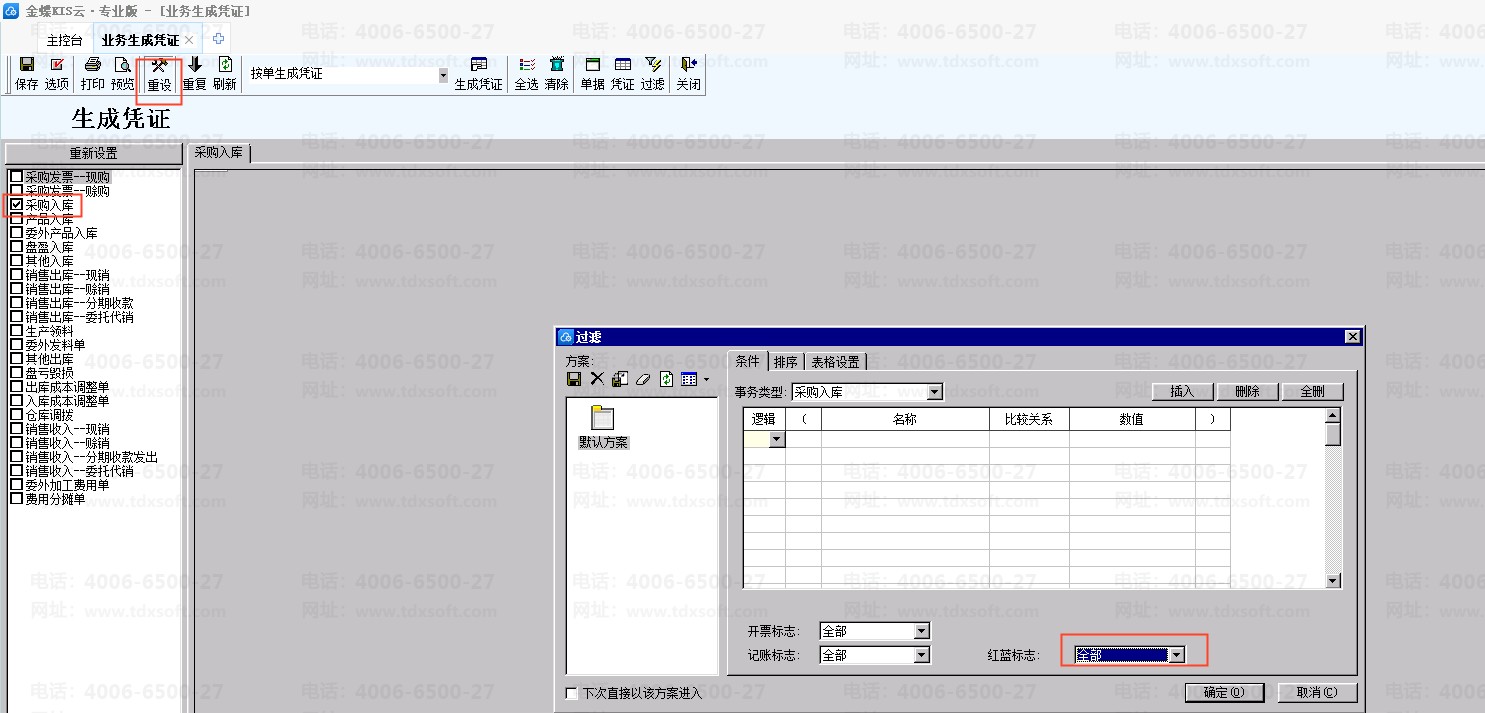Click the 关闭 (Close) toolbar icon
Viewport: 1485px width, 713px height.
click(x=689, y=74)
